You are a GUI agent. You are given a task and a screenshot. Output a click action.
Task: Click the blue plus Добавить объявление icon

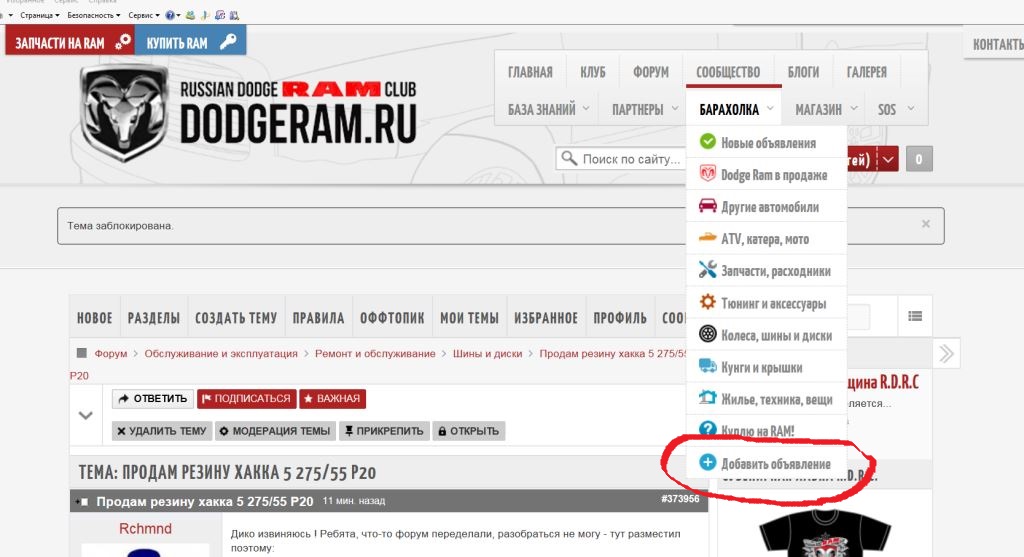pos(707,462)
